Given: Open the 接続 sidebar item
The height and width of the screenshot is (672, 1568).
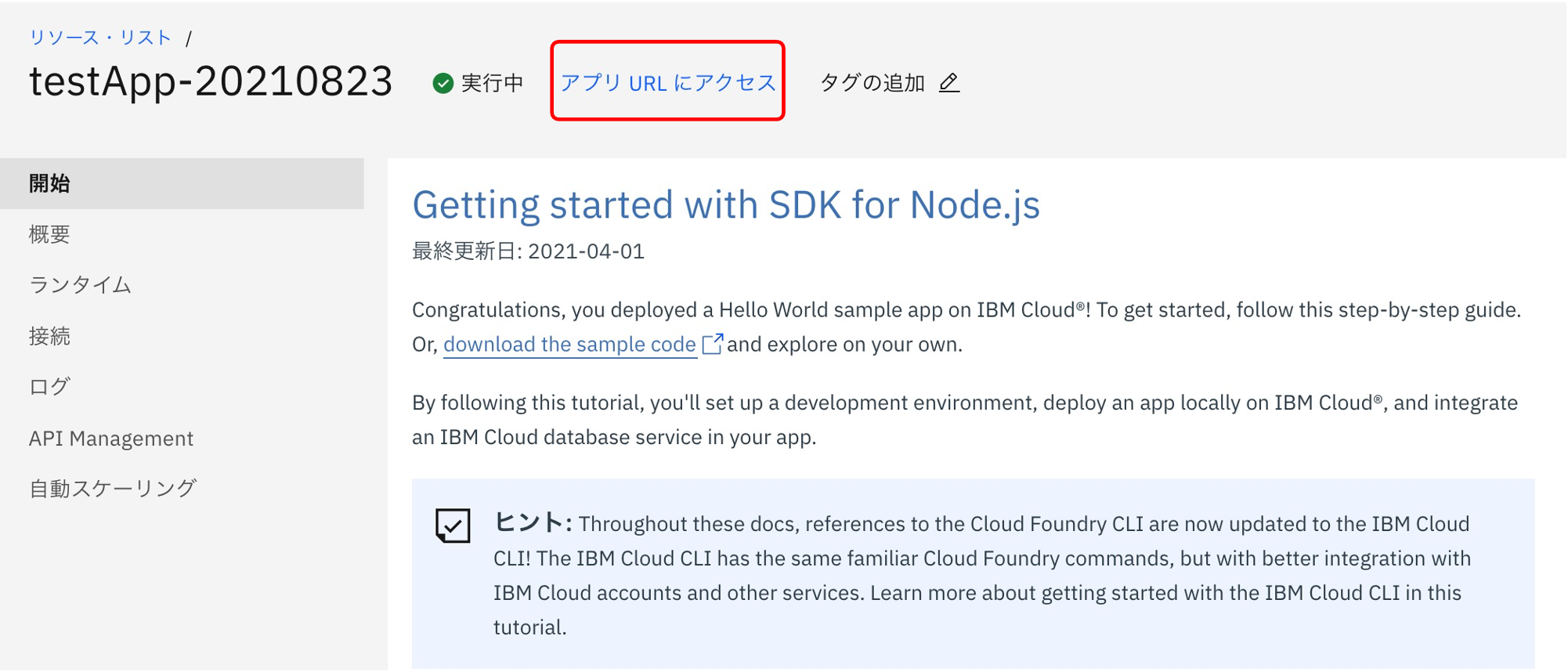Looking at the screenshot, I should (182, 336).
